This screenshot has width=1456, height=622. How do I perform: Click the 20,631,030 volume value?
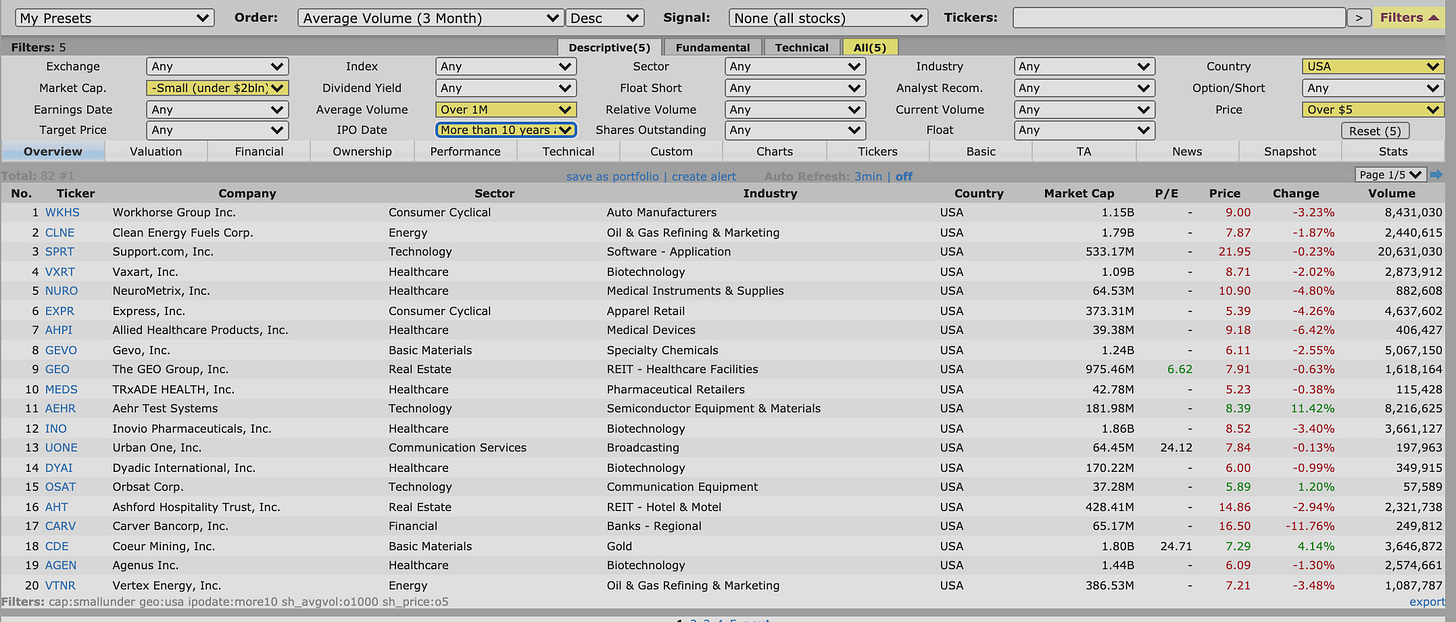coord(1407,252)
